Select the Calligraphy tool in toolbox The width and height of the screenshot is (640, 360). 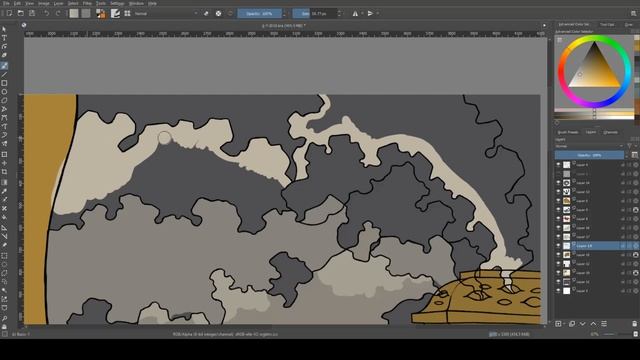click(x=4, y=55)
